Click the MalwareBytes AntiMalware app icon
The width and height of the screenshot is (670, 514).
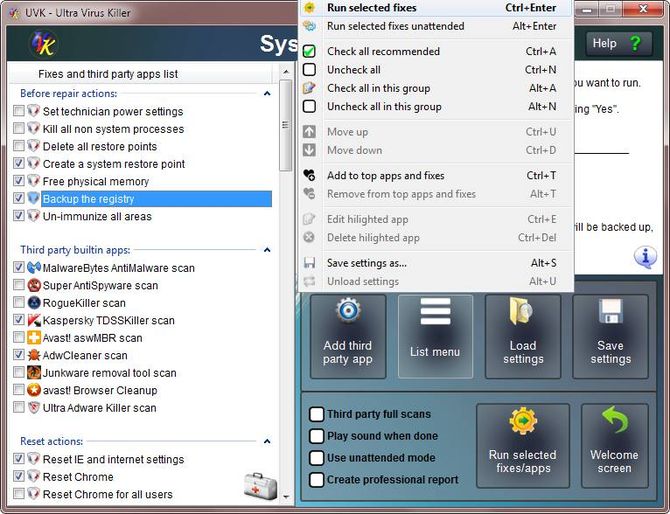(x=34, y=268)
